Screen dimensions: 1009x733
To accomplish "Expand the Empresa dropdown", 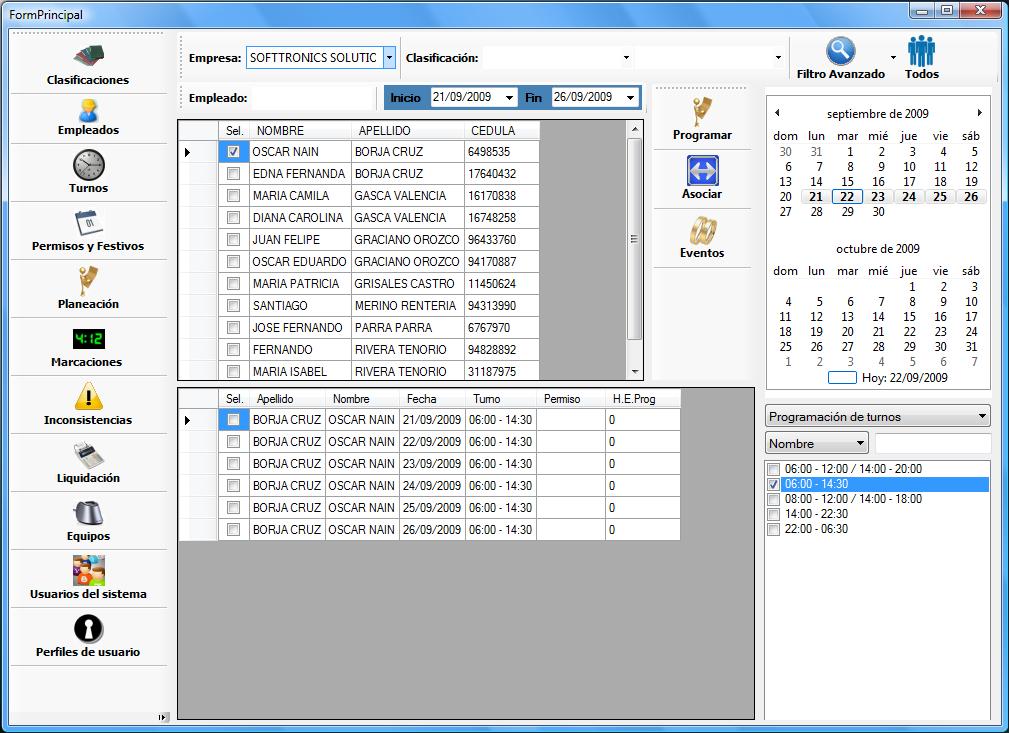I will [x=389, y=58].
